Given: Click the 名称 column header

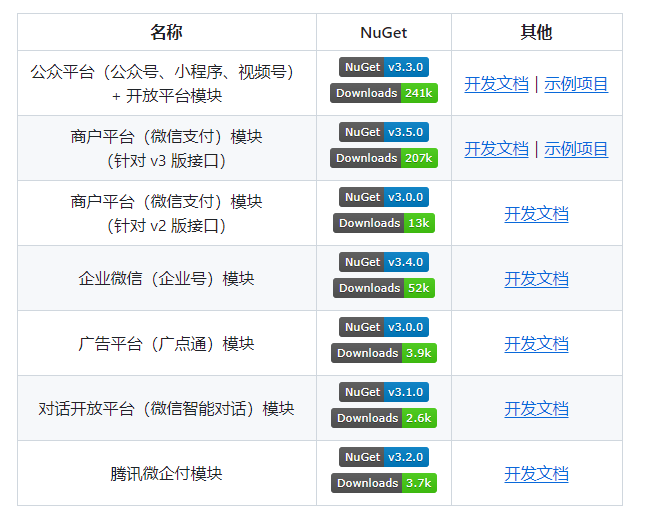Looking at the screenshot, I should pos(167,32).
